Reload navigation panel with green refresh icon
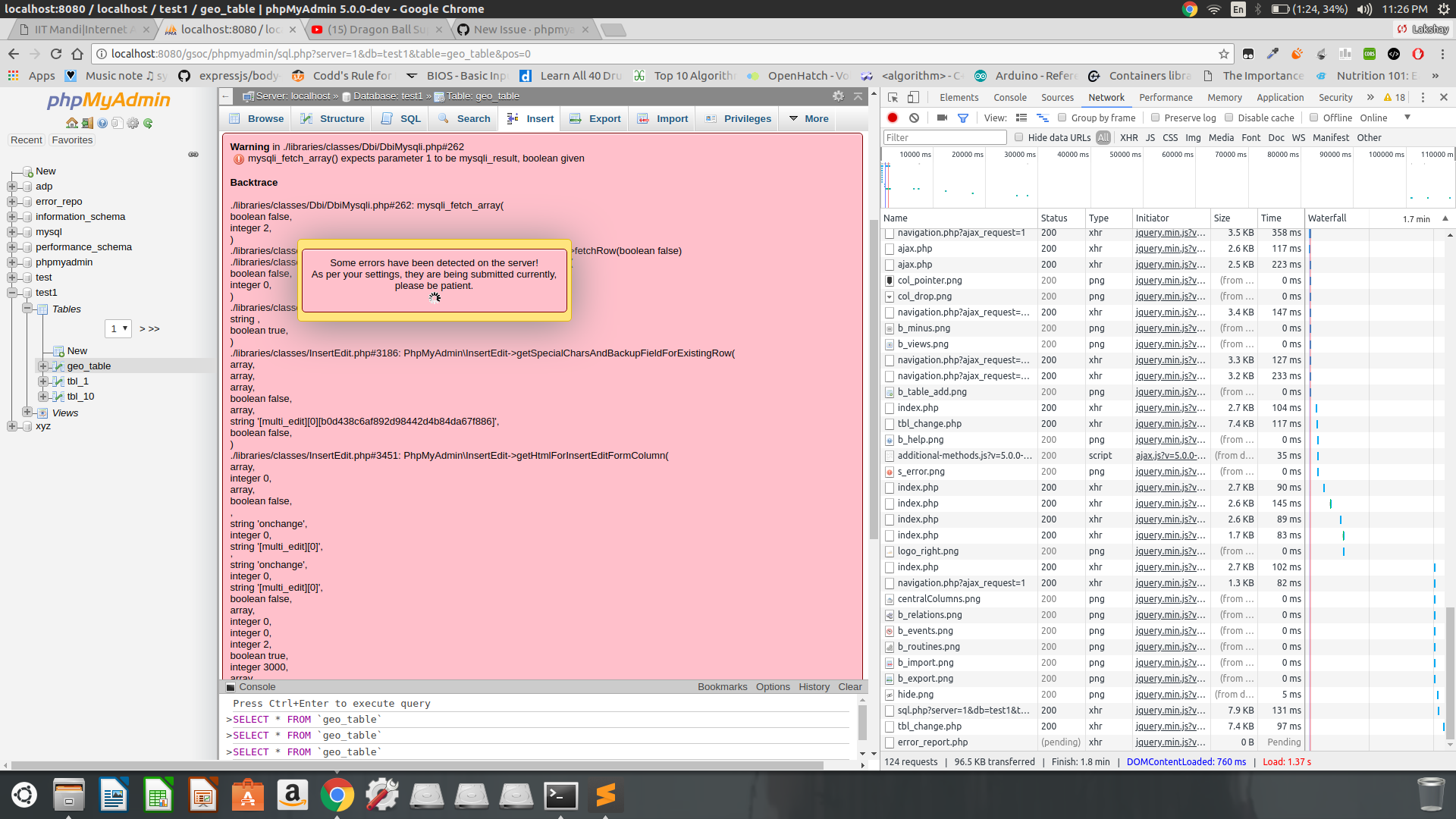 pyautogui.click(x=146, y=122)
